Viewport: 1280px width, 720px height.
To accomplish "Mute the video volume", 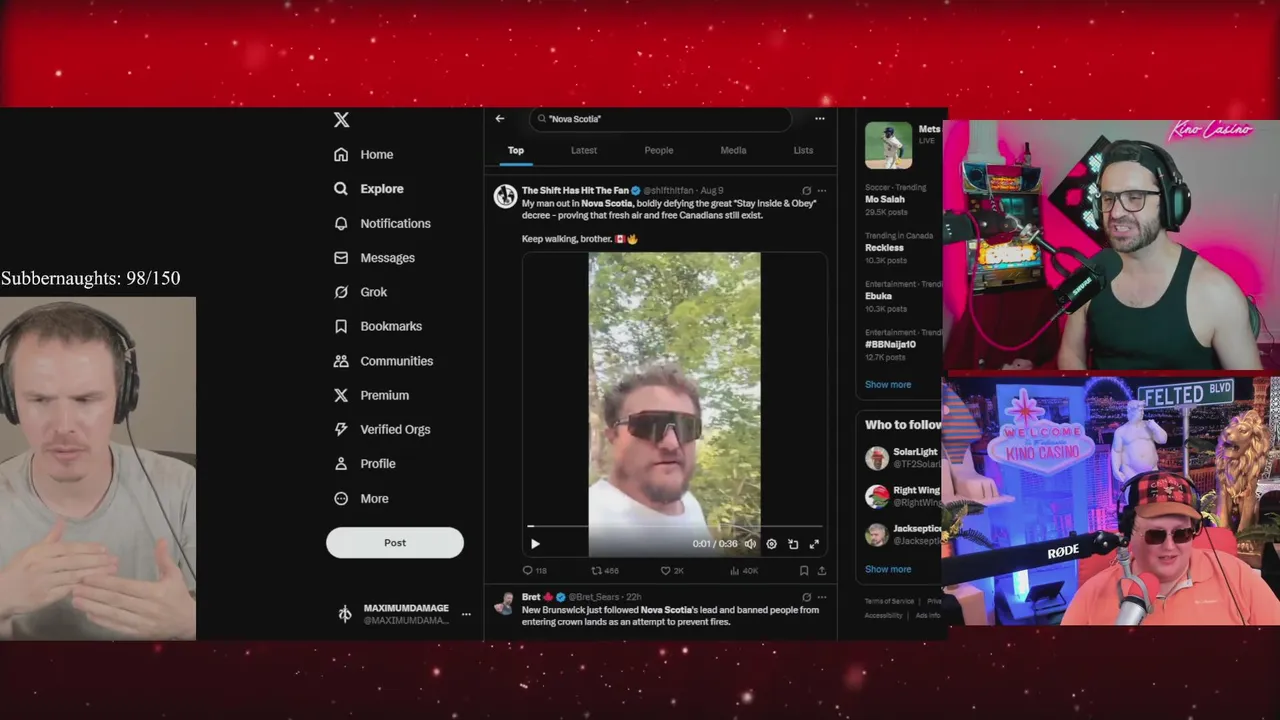I will coord(750,544).
